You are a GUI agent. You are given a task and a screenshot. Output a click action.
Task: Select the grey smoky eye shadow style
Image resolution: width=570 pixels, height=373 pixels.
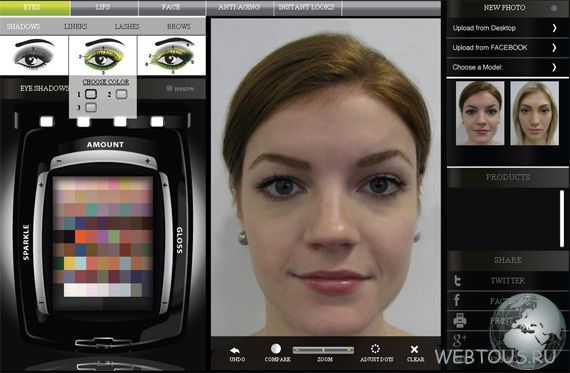tap(34, 55)
